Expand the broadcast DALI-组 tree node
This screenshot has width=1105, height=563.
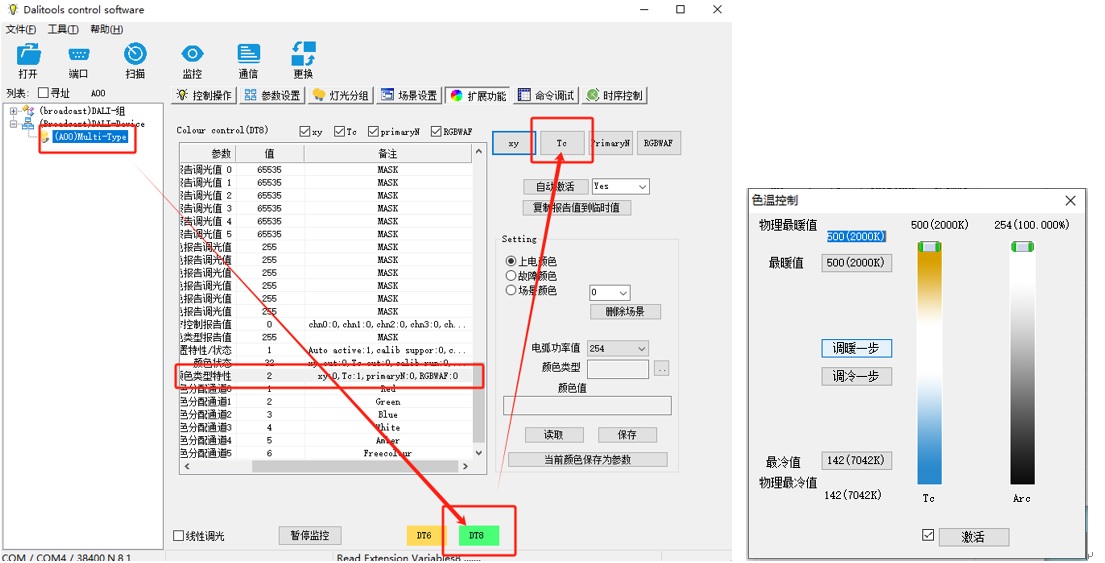point(13,111)
